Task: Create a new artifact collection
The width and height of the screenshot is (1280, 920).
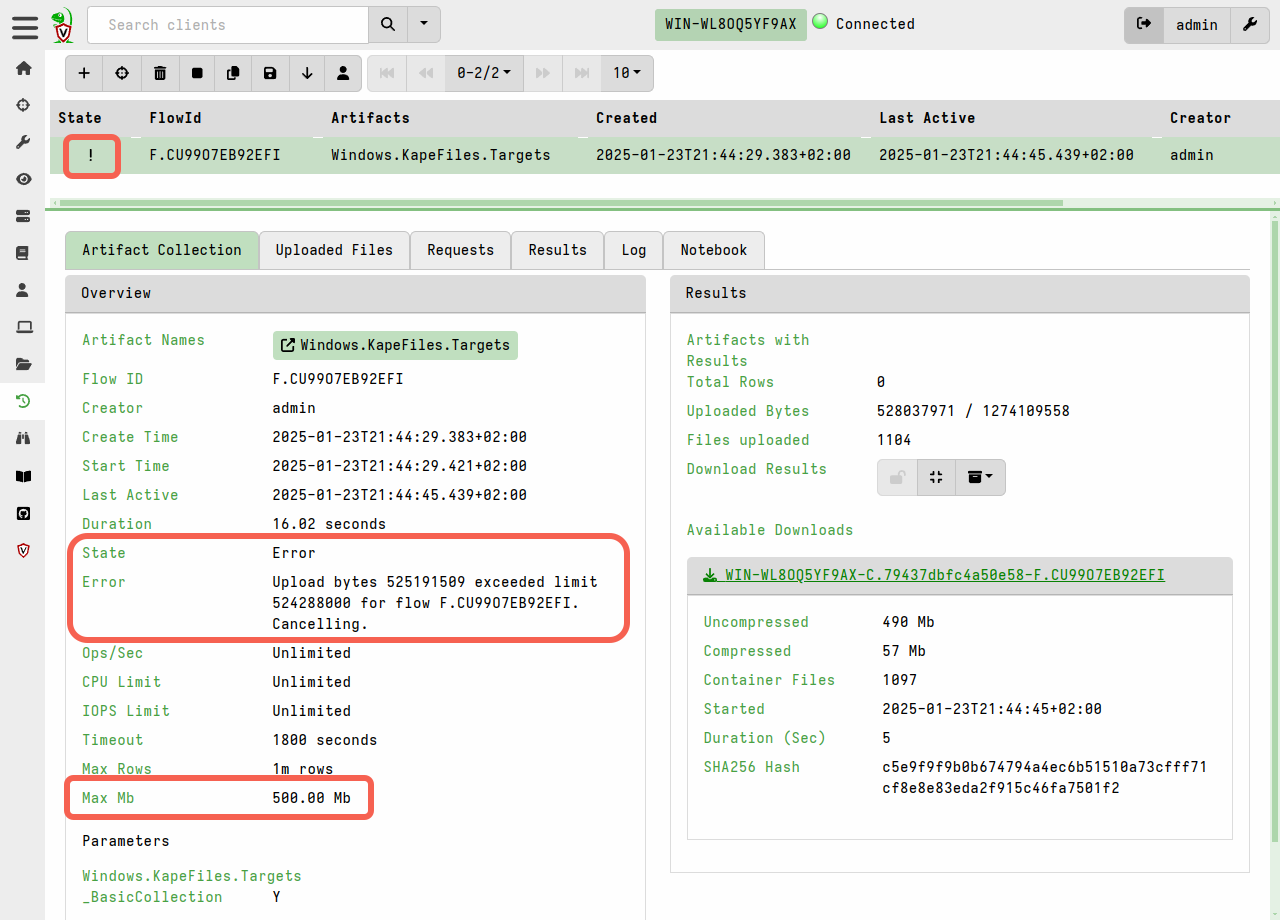Action: click(x=84, y=73)
